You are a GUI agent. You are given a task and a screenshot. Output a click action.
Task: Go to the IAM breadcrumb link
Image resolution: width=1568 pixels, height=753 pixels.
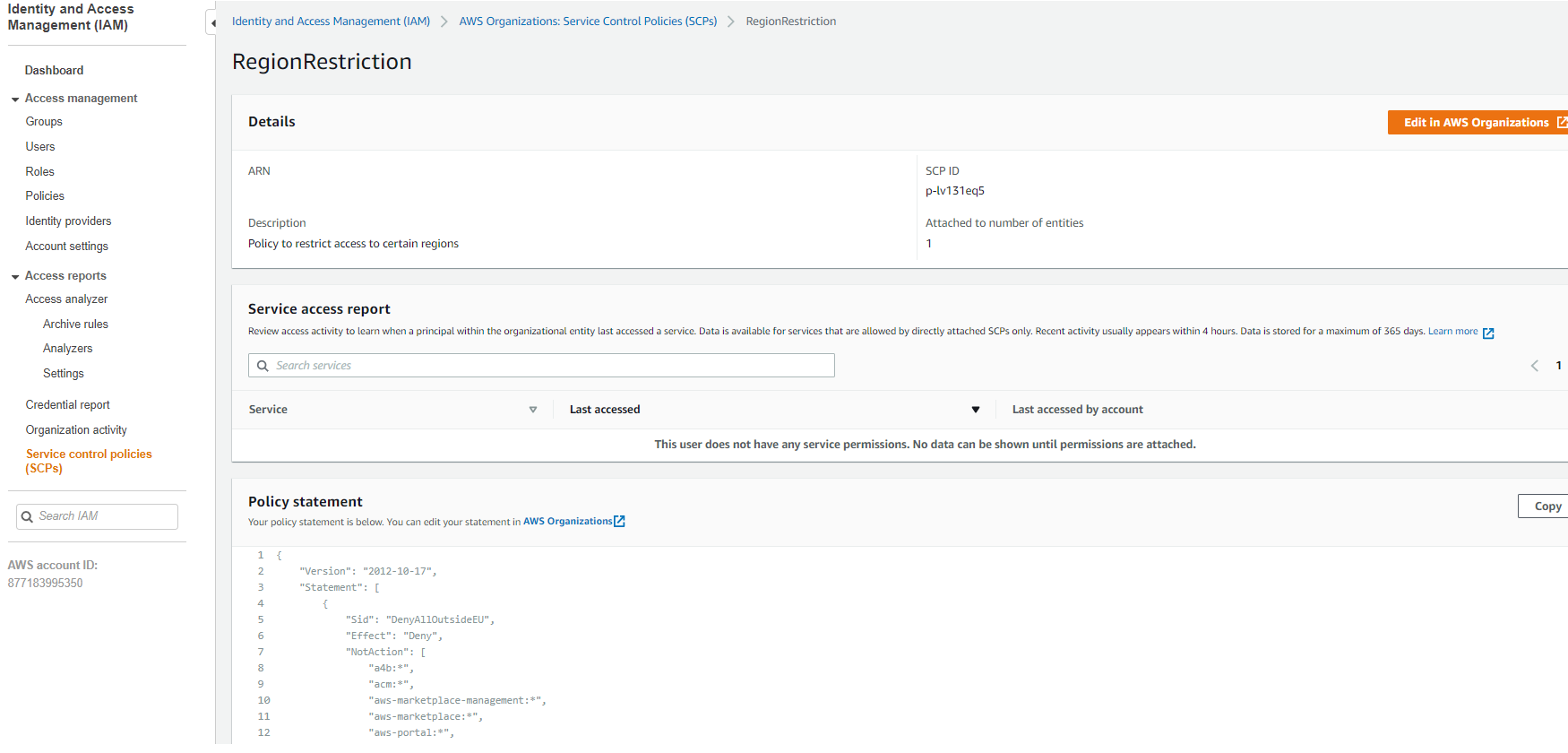(x=331, y=22)
